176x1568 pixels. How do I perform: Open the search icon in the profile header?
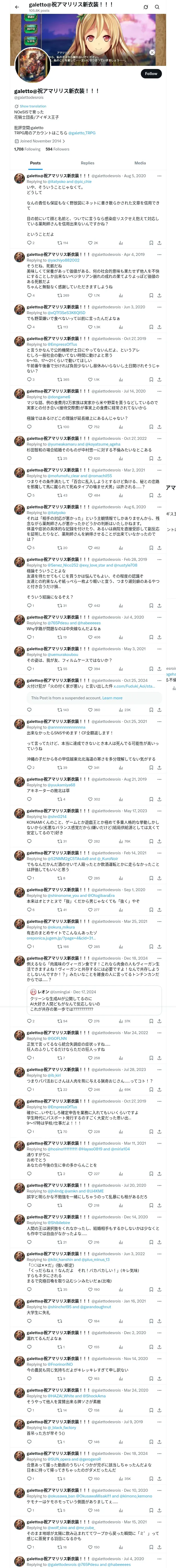click(x=157, y=7)
